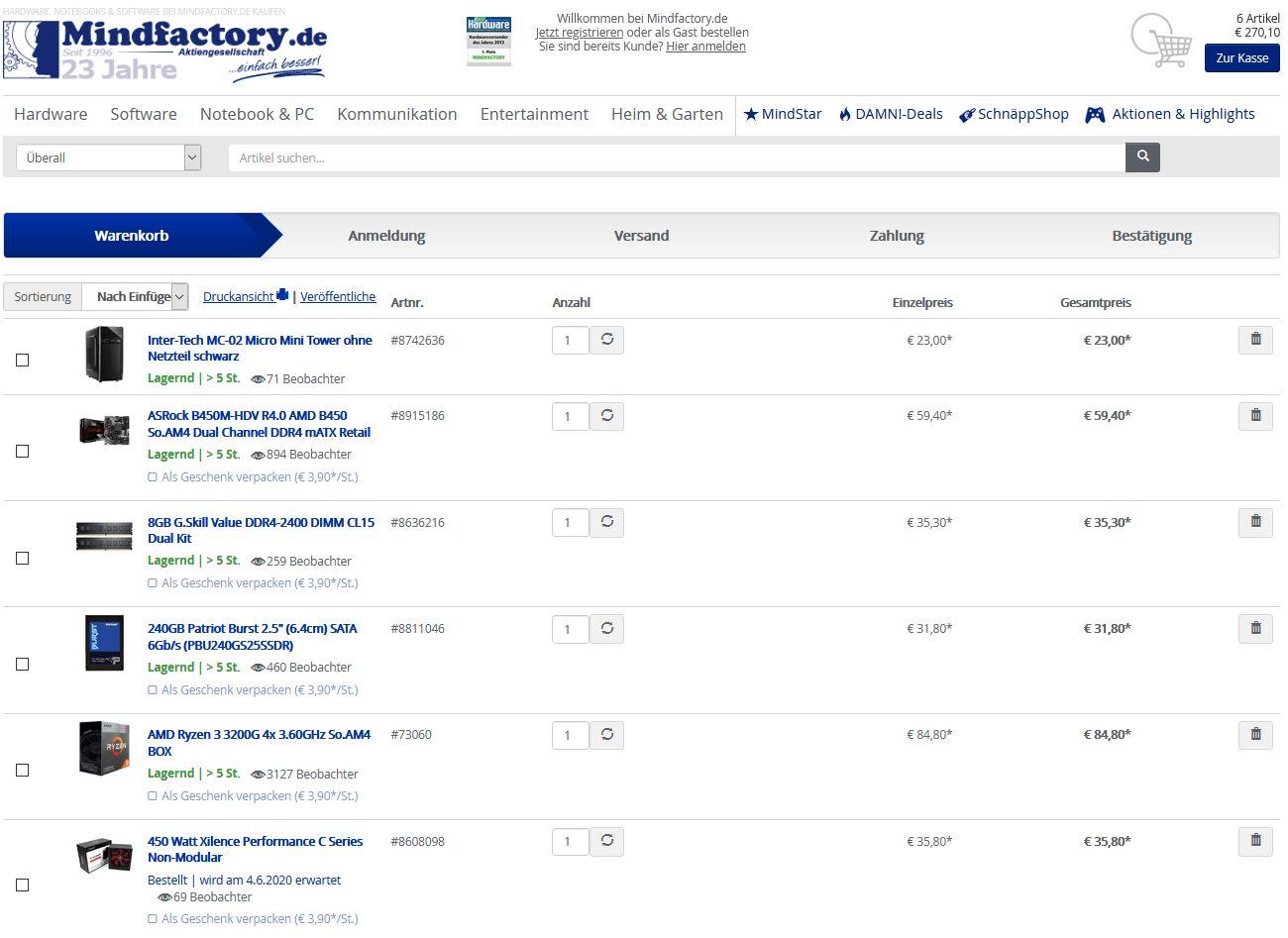This screenshot has height=938, width=1288.
Task: Click the Zur Kasse button
Action: pos(1242,57)
